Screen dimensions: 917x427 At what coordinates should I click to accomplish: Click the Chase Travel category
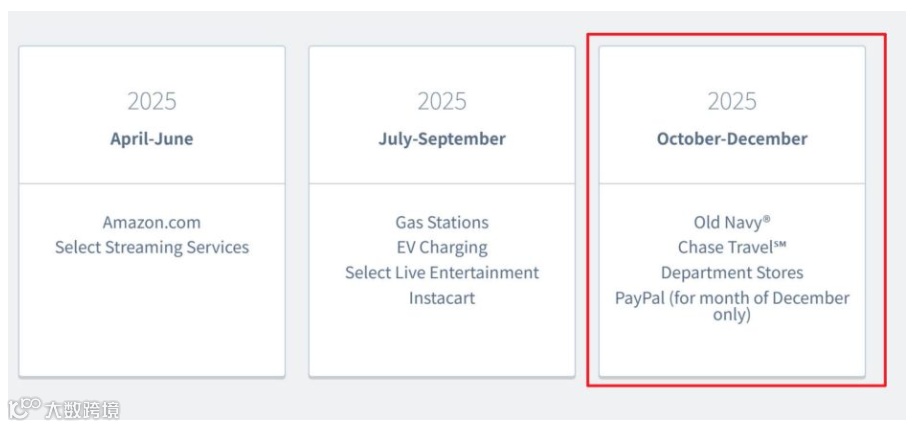(731, 247)
